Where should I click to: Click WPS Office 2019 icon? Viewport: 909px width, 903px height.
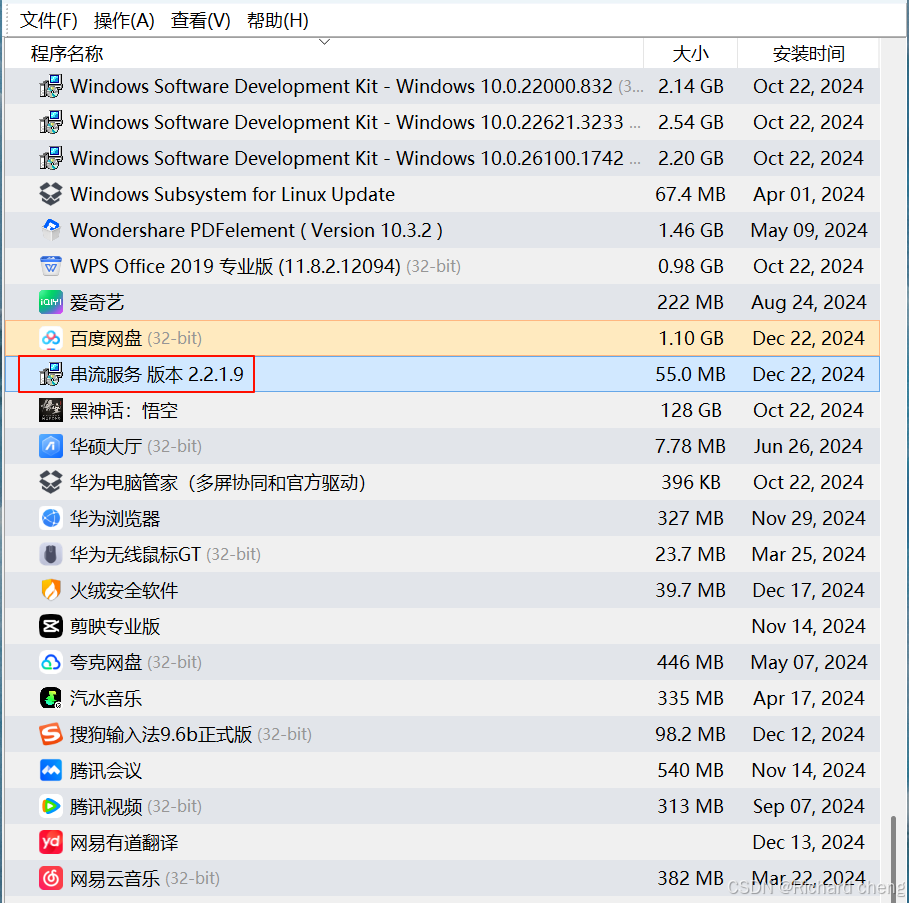(x=51, y=266)
